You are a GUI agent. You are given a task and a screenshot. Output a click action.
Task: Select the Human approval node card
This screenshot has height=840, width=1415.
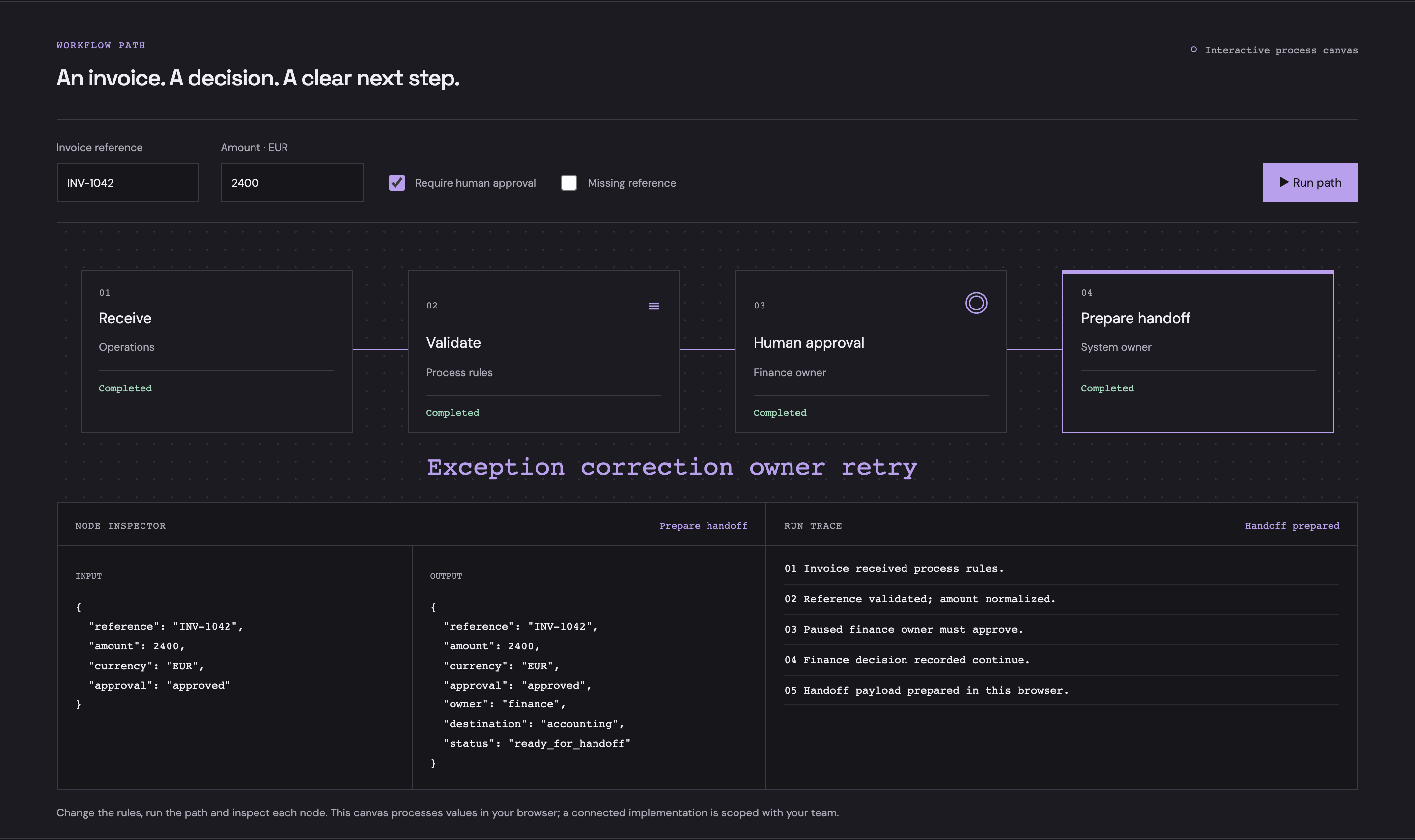[x=871, y=352]
